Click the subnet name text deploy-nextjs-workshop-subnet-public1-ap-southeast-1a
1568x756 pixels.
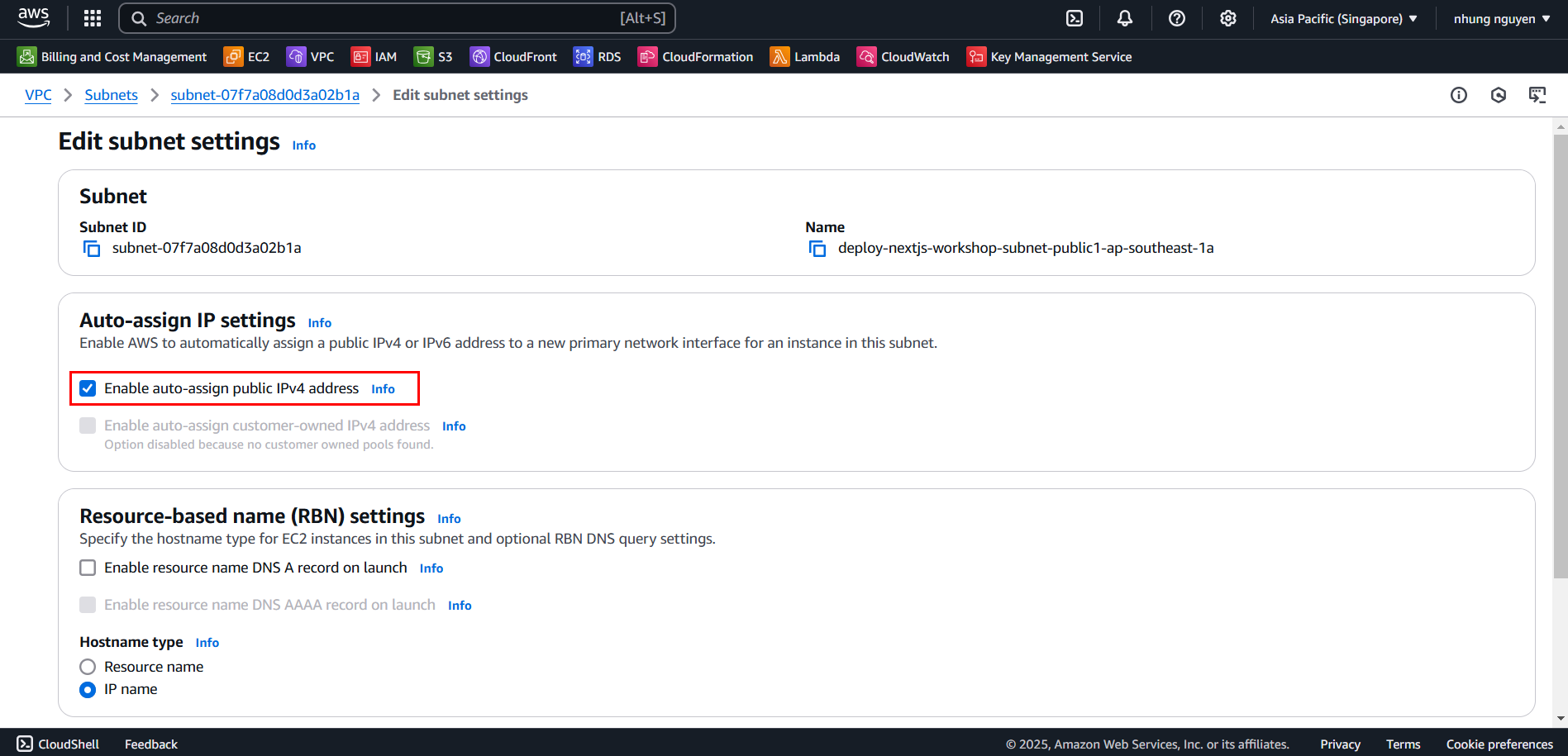(1026, 248)
